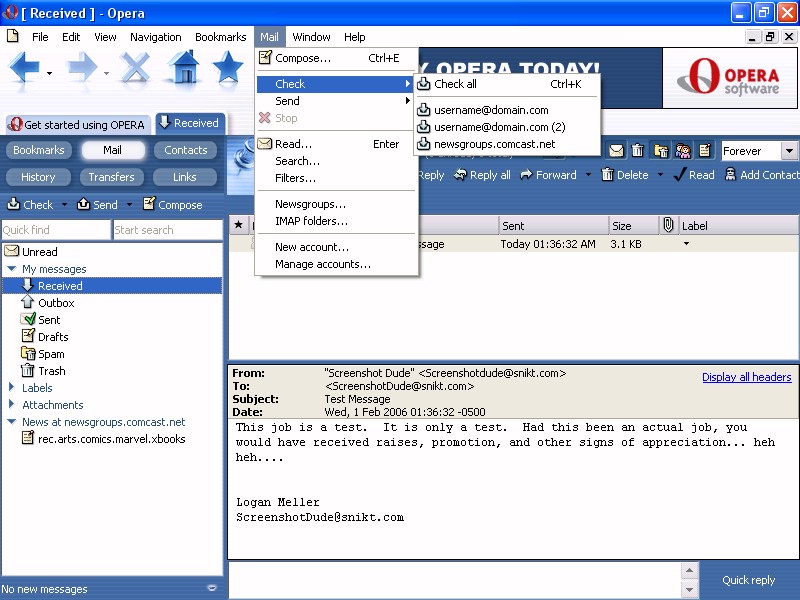The width and height of the screenshot is (800, 600).
Task: Click the History panel button
Action: click(38, 177)
